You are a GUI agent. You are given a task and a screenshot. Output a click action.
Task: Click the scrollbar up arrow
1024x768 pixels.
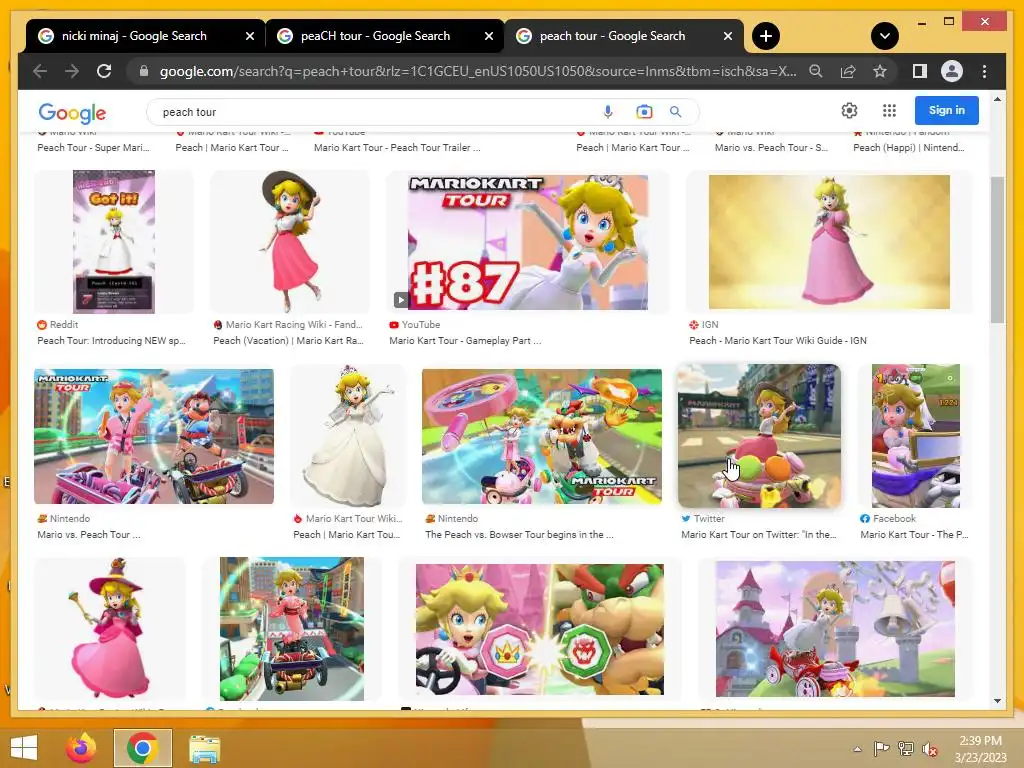pos(997,99)
